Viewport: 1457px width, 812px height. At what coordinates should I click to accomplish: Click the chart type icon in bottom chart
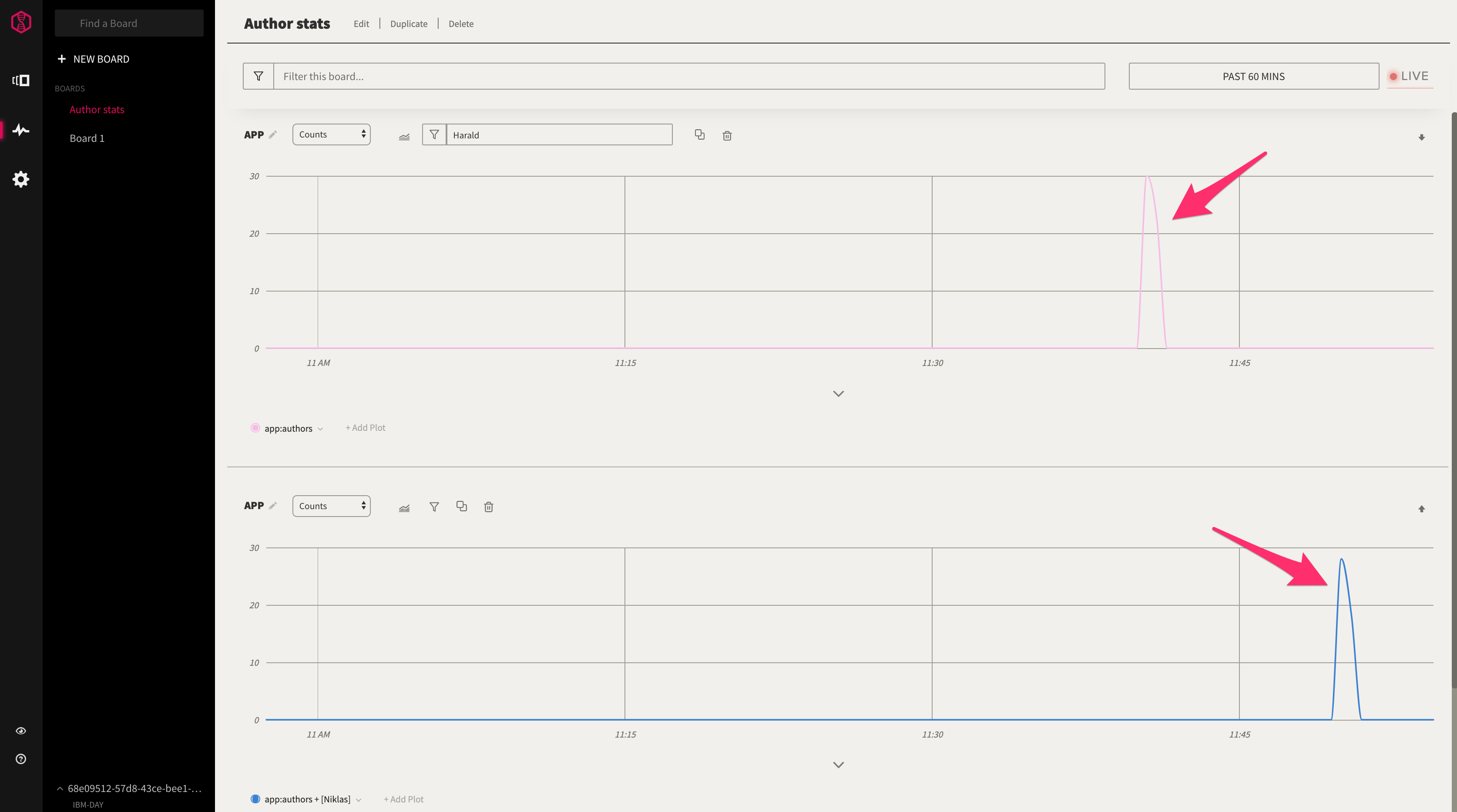[x=404, y=507]
